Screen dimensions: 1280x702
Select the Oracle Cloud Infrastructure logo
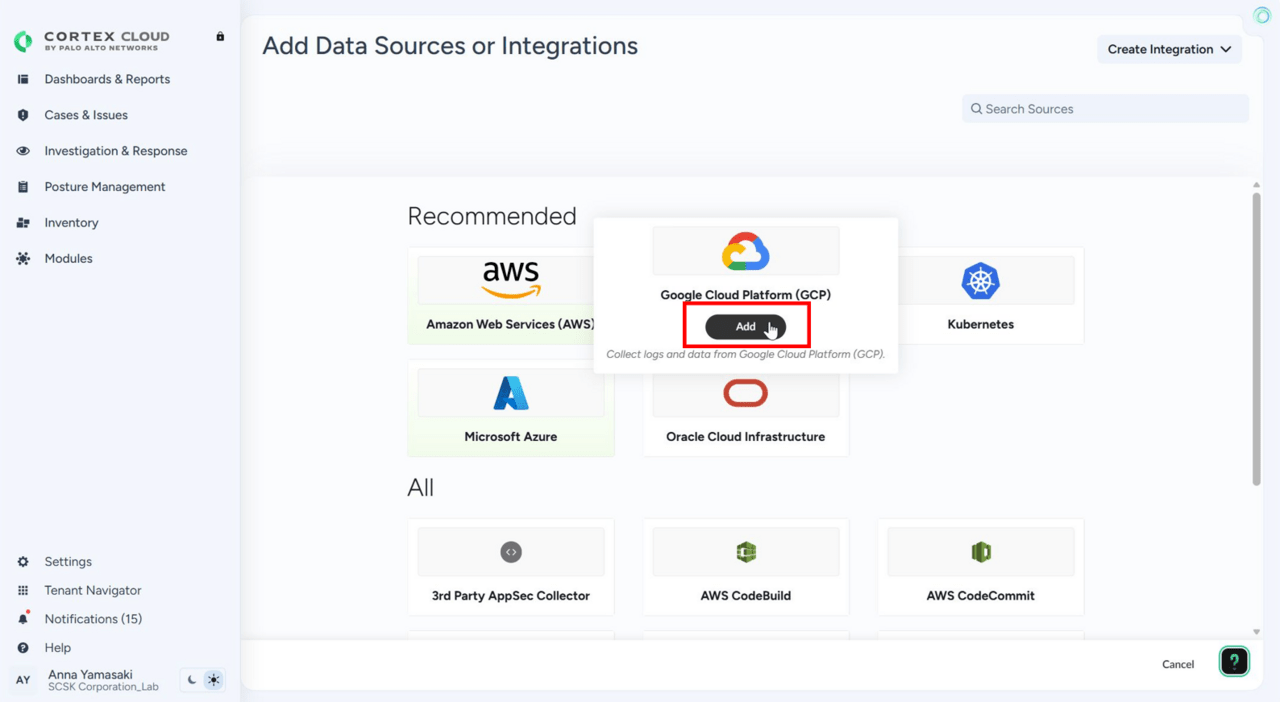point(746,393)
